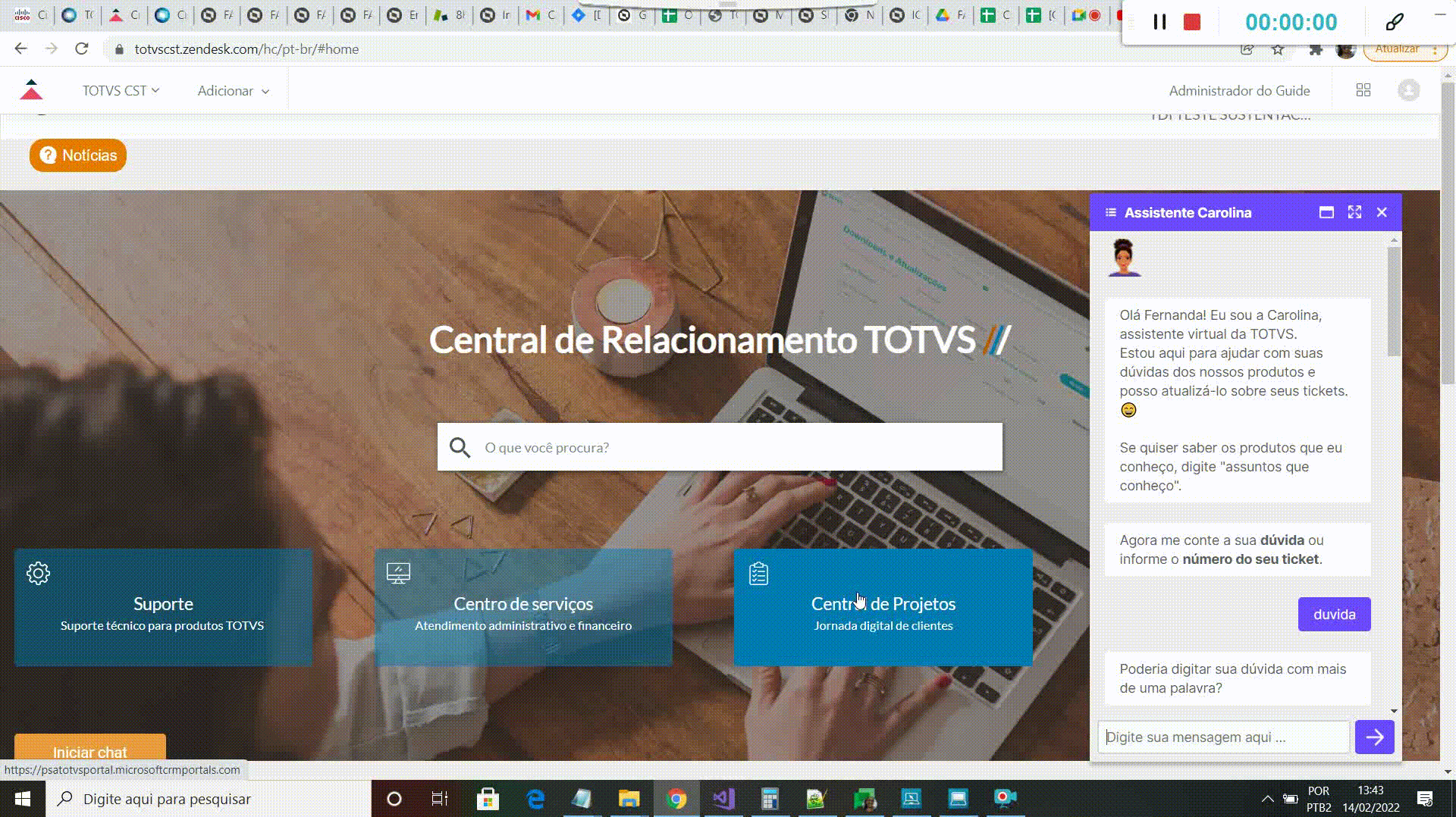Click the Iniciar chat button
The height and width of the screenshot is (817, 1456).
click(x=90, y=747)
